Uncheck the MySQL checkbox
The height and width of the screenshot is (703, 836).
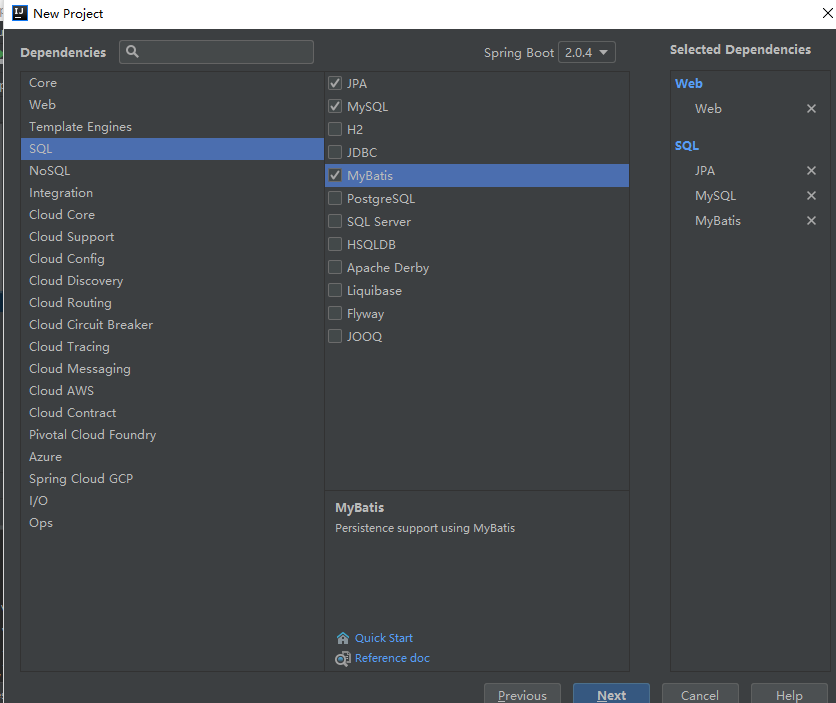coord(335,106)
